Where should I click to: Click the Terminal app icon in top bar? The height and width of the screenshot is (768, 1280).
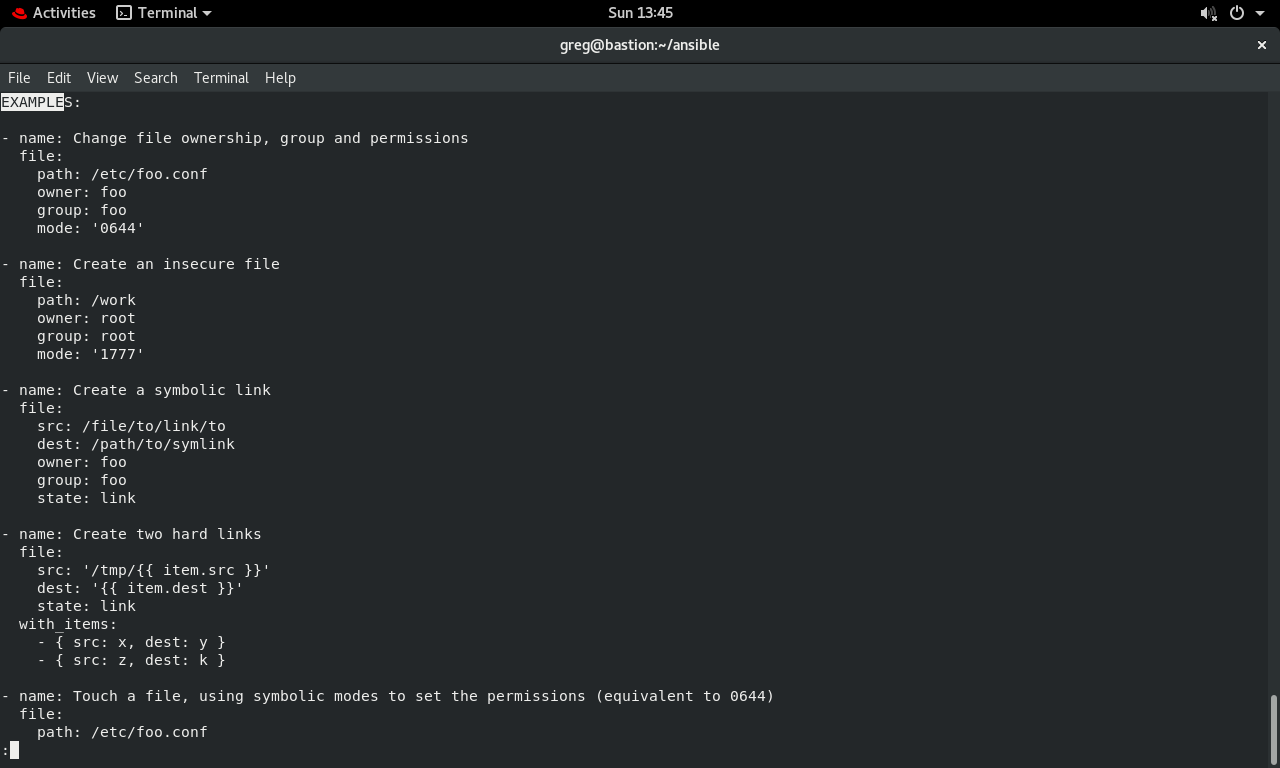124,13
